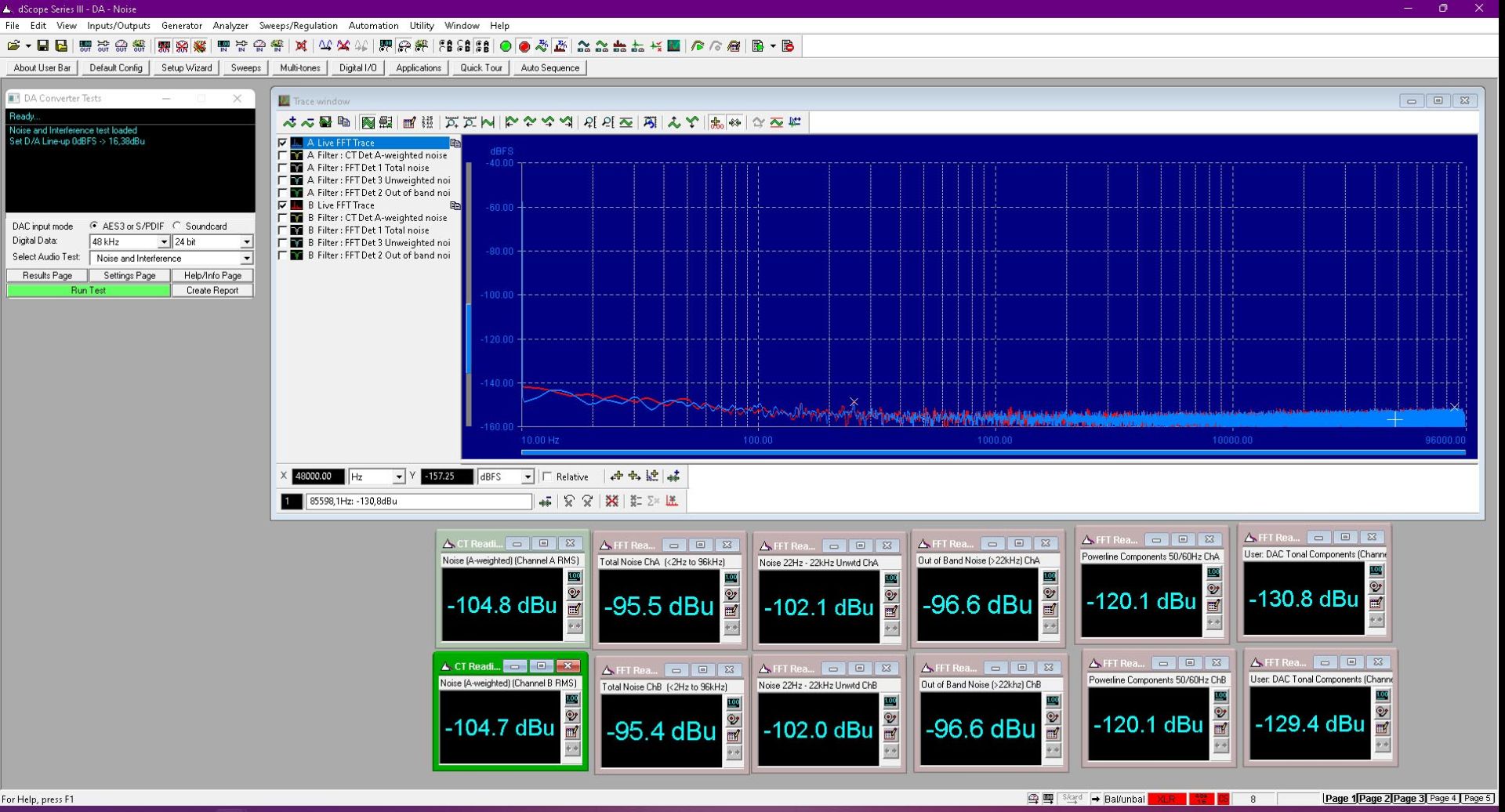Image resolution: width=1505 pixels, height=812 pixels.
Task: Expand the dropdown arrow next to the script icon
Action: click(x=773, y=46)
